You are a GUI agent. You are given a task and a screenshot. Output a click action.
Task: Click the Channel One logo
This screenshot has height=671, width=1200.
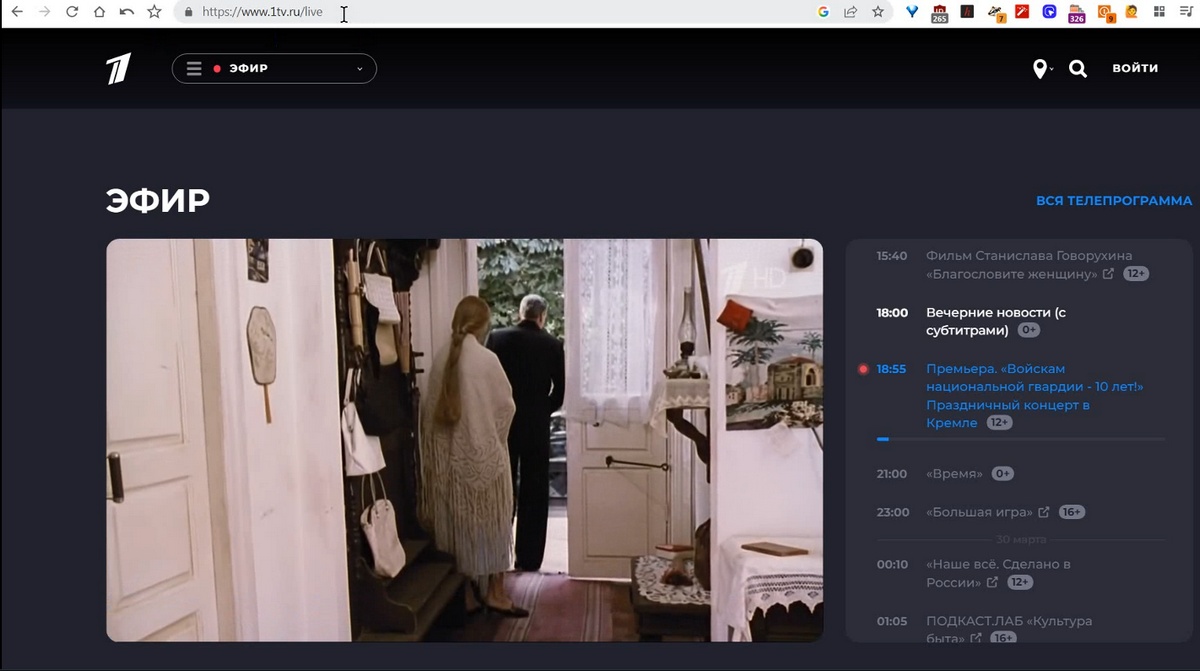pos(119,69)
